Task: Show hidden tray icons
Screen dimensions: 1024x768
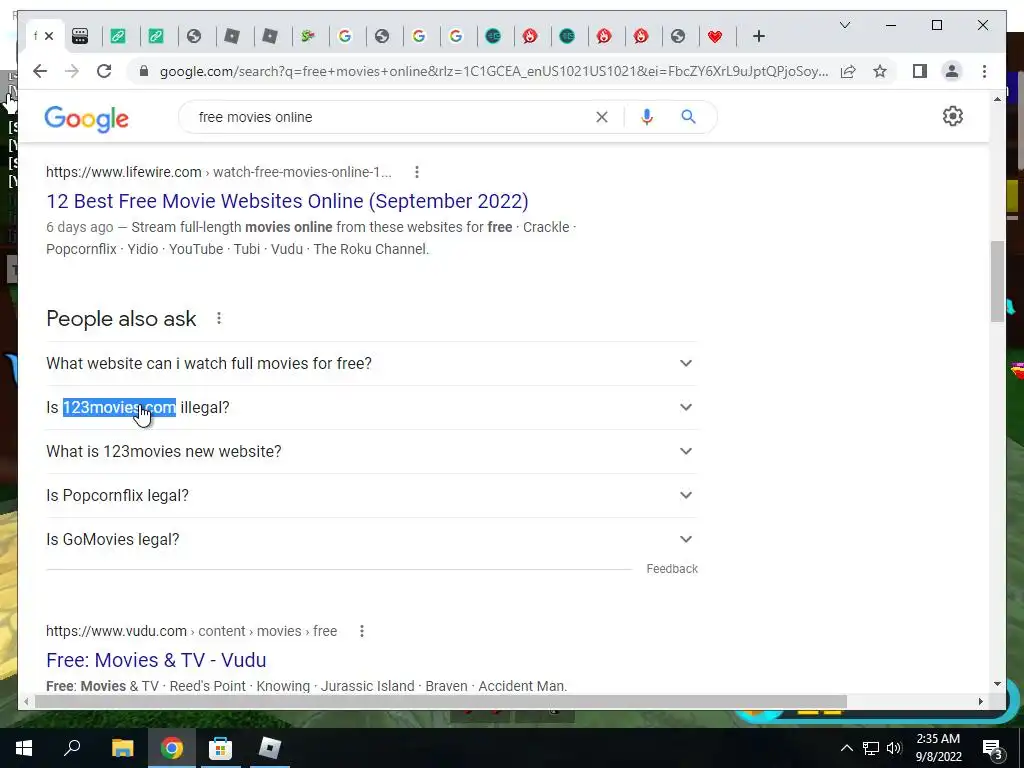Action: [846, 748]
